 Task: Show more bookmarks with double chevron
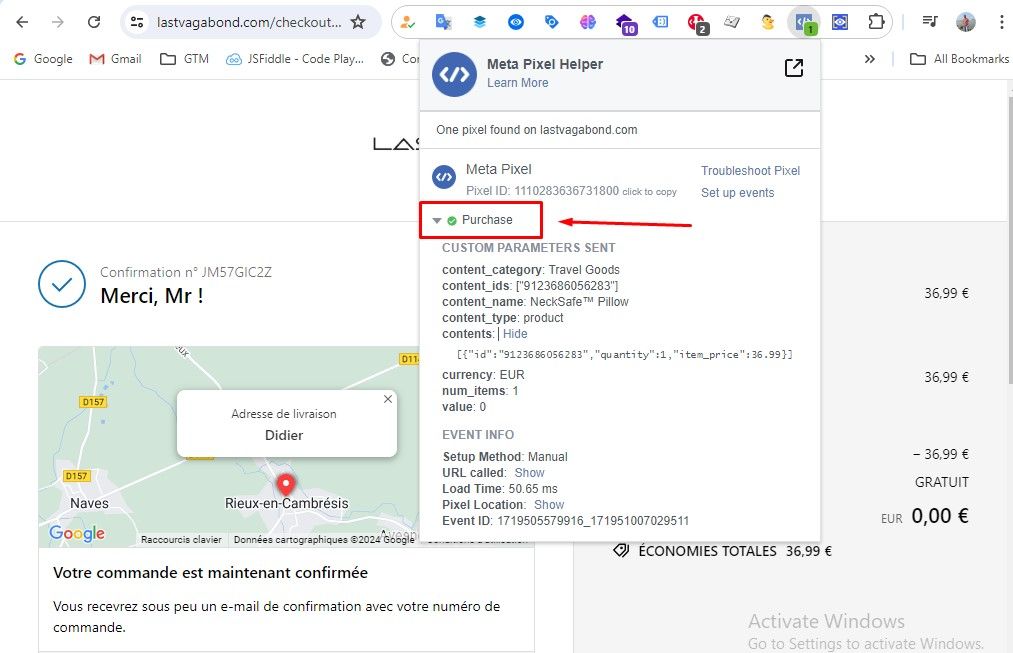click(870, 59)
